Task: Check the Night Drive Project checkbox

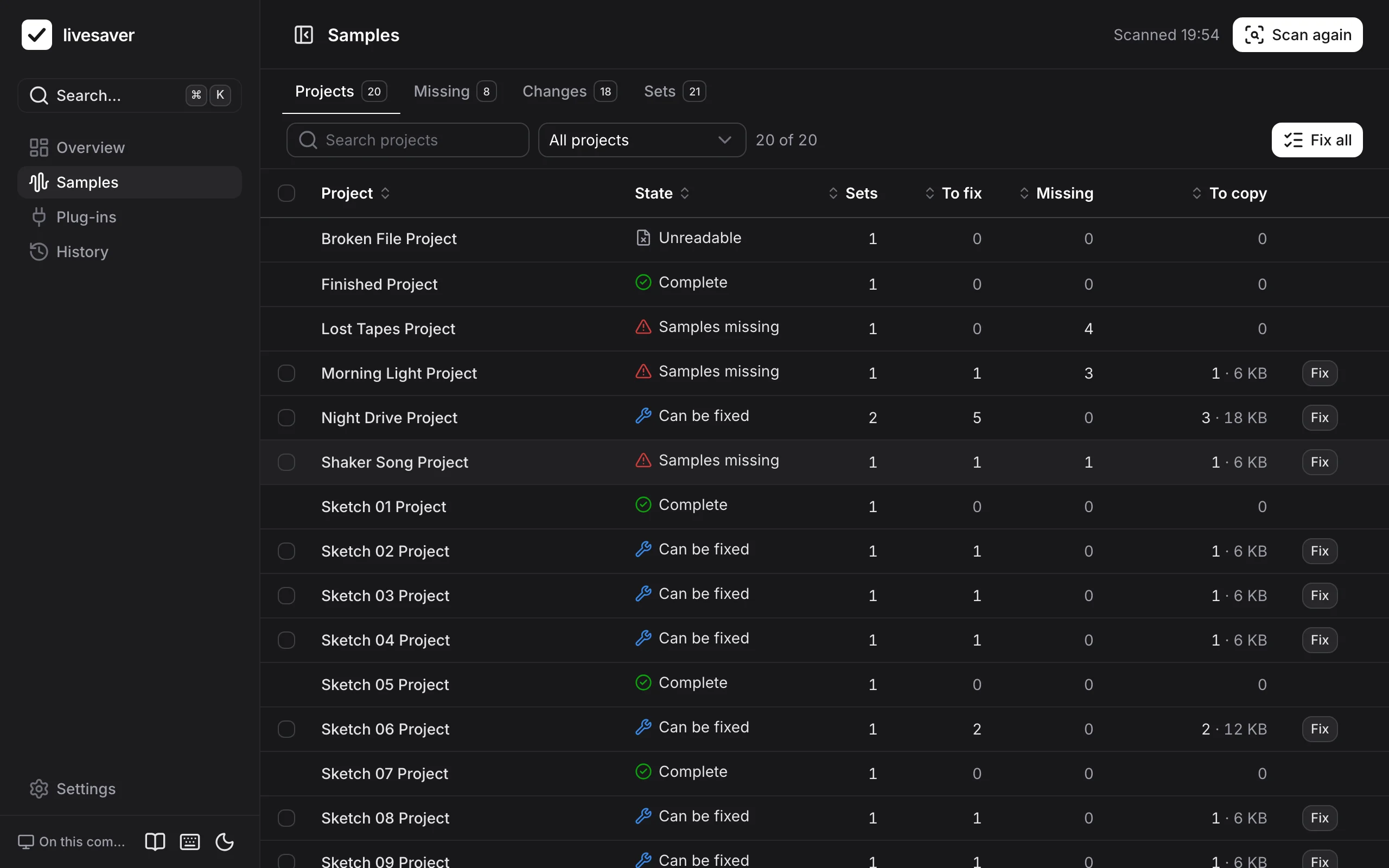Action: coord(286,417)
